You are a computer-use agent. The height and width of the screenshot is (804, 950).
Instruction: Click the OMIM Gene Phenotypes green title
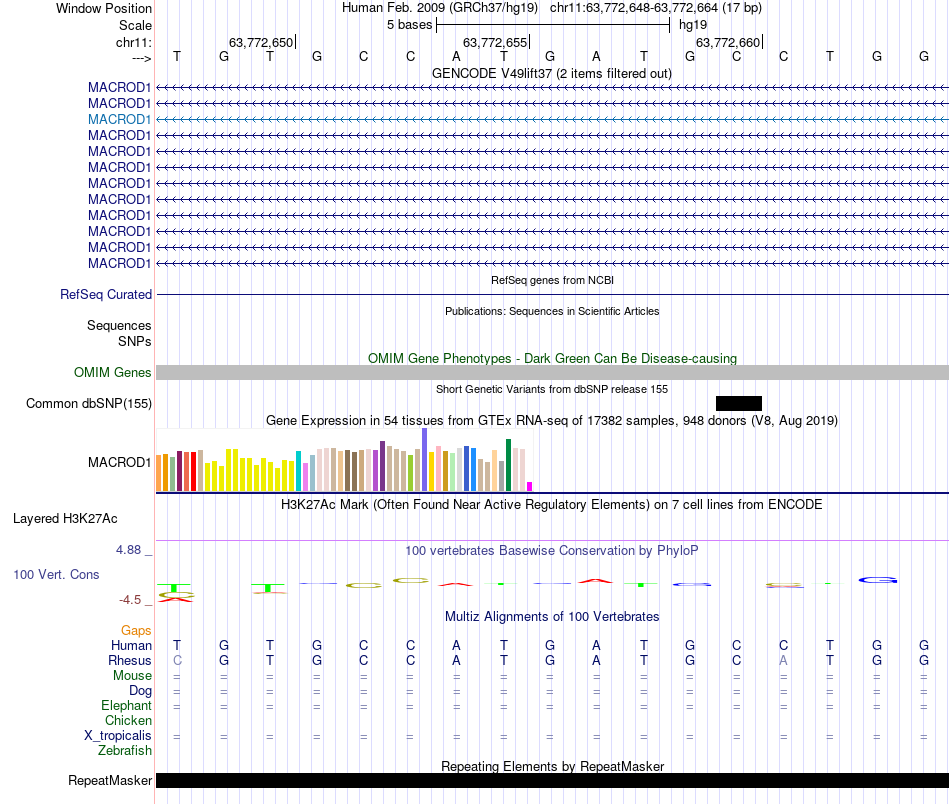552,358
